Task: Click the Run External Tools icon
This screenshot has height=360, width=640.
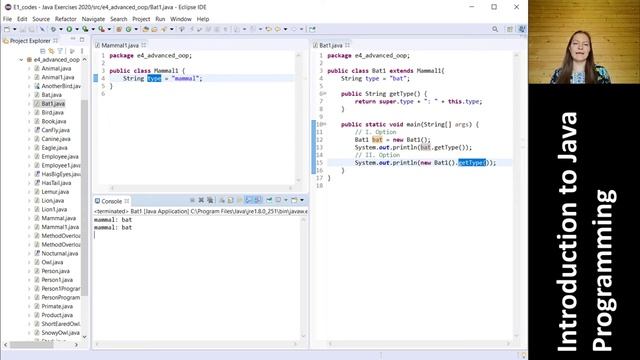Action: click(101, 29)
